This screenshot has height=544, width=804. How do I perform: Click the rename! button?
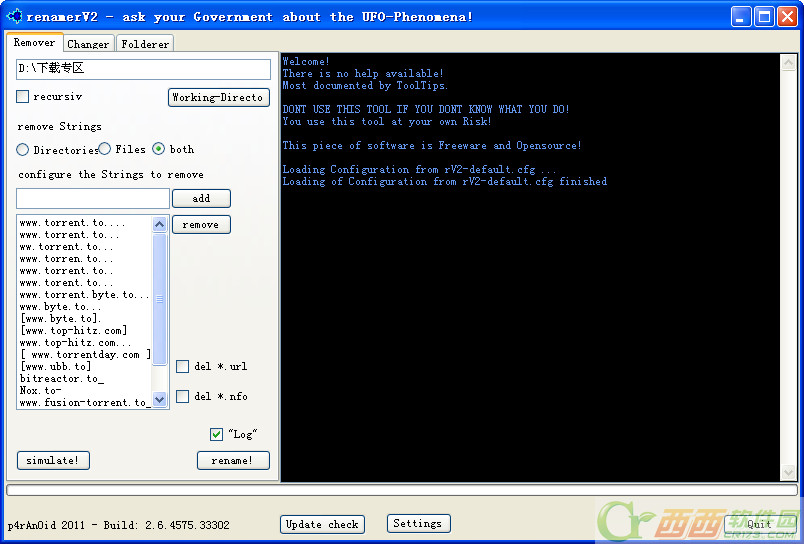click(233, 460)
